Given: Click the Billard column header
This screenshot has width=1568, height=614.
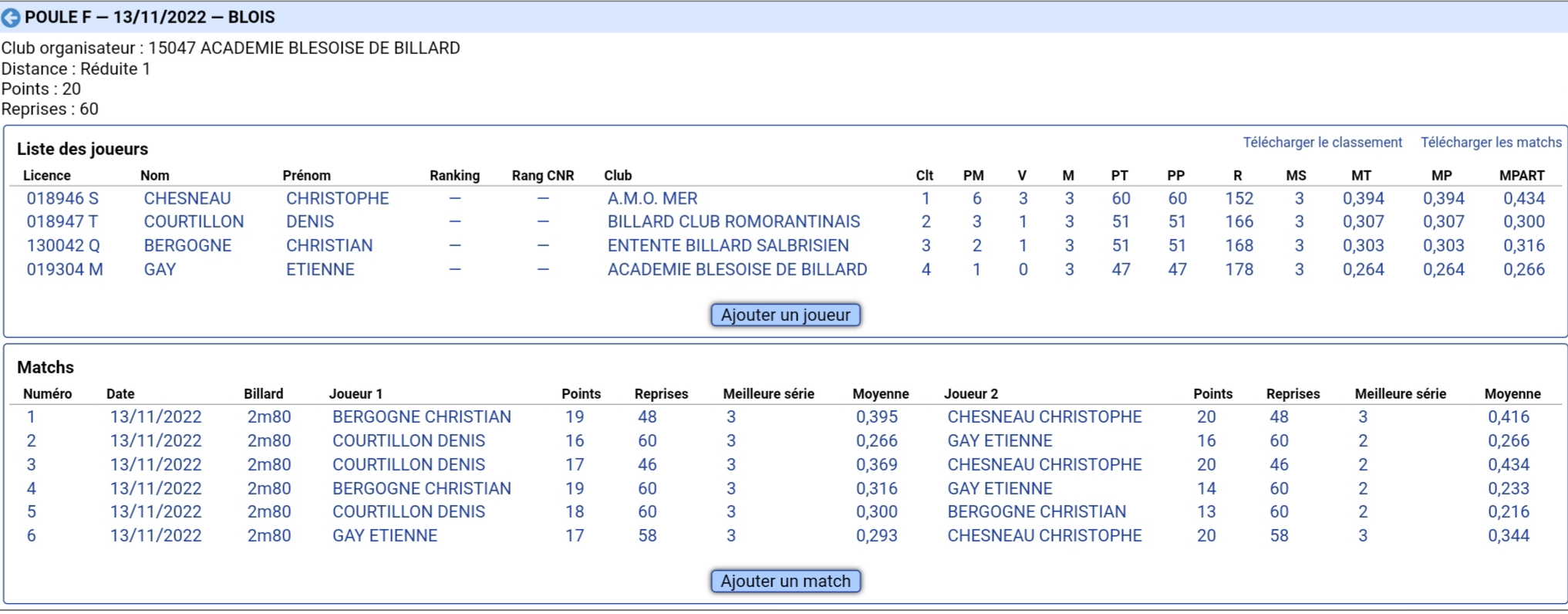Looking at the screenshot, I should (x=264, y=393).
